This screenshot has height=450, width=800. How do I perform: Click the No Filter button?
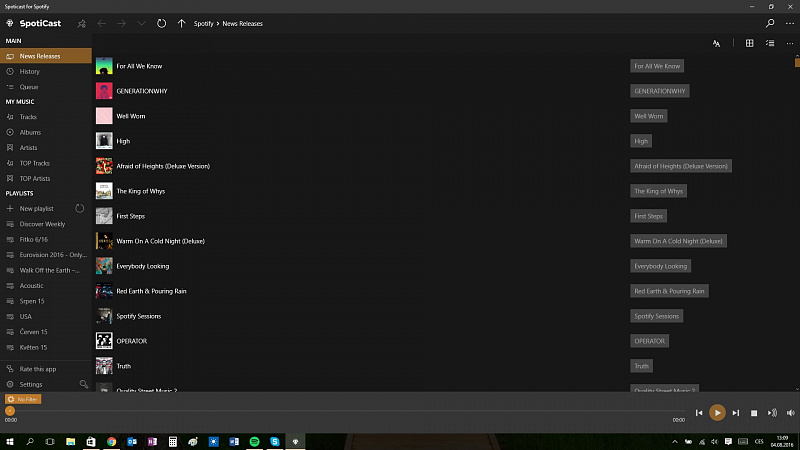(x=23, y=399)
